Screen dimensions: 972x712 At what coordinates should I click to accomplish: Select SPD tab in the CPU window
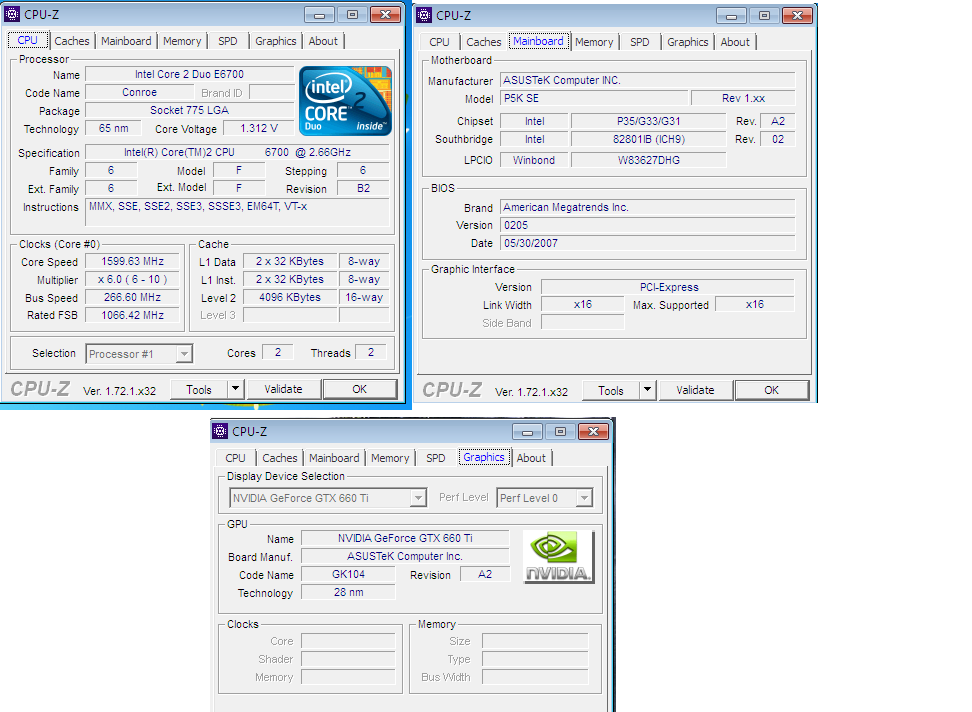click(x=228, y=41)
